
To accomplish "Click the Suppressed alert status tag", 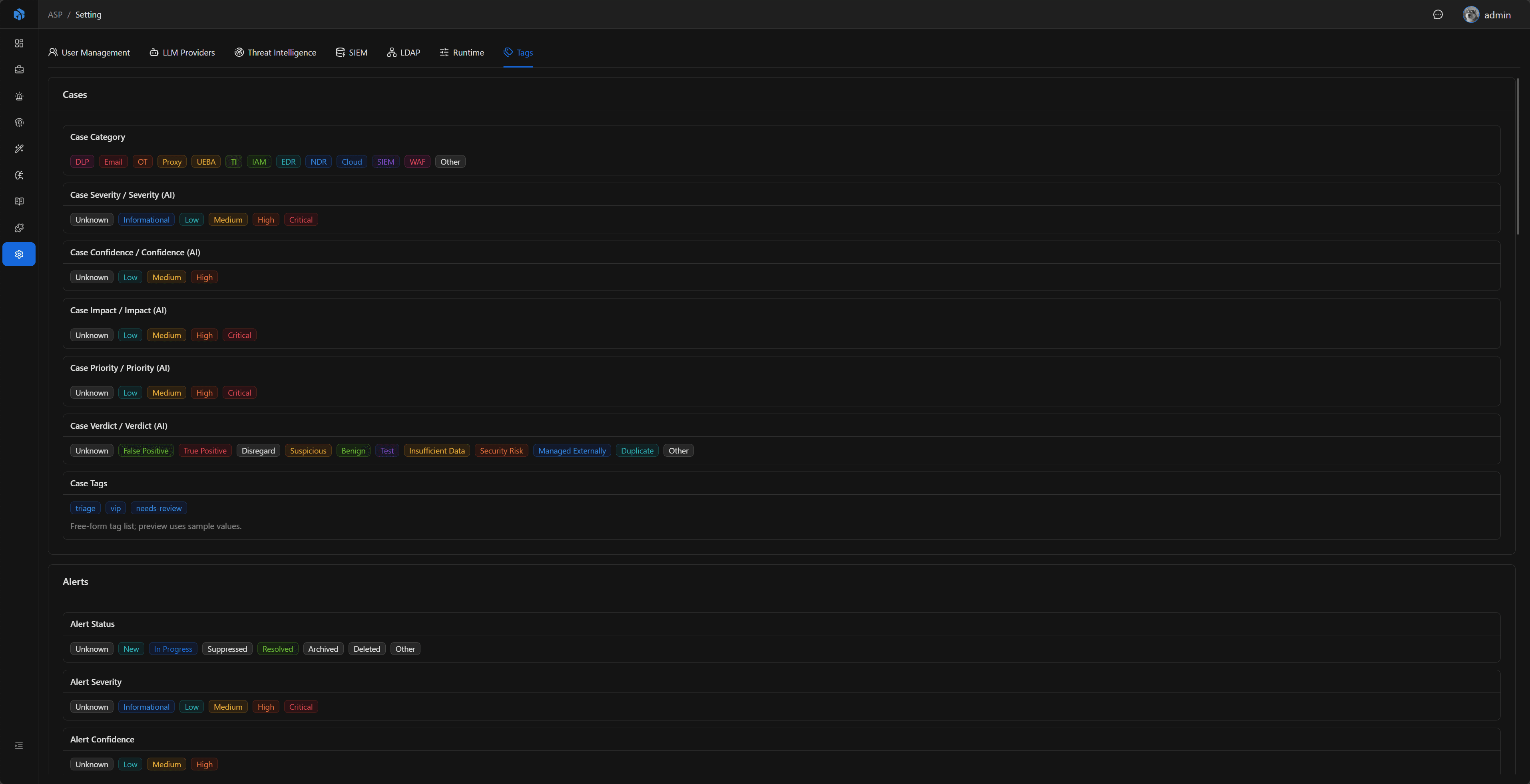I will click(x=227, y=649).
